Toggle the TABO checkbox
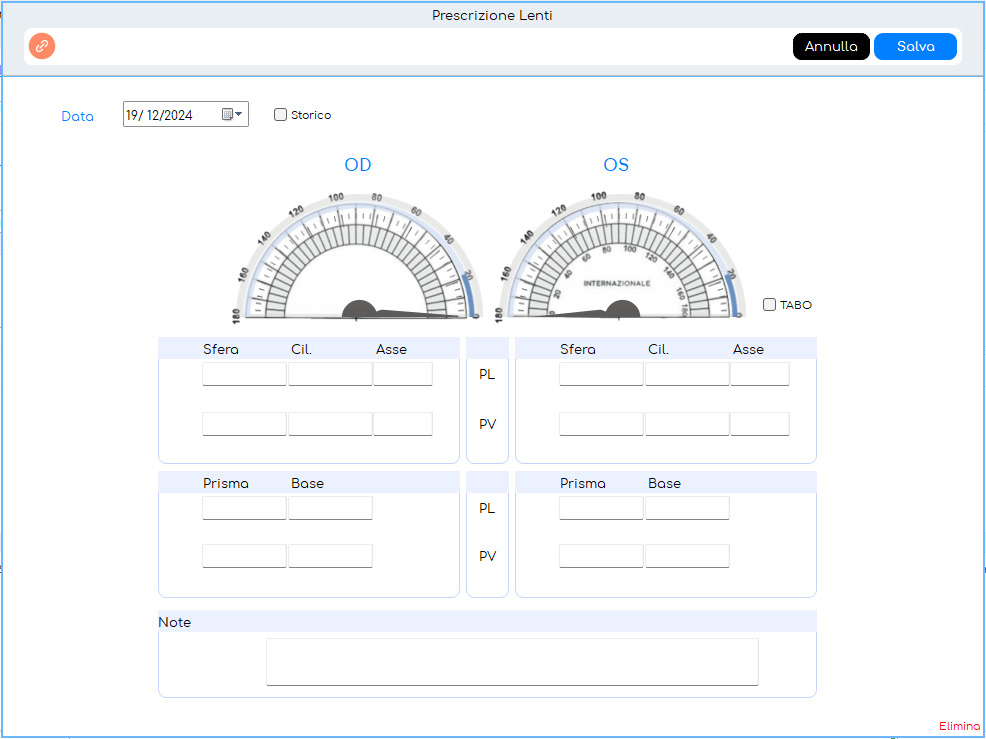The image size is (986, 739). (769, 305)
